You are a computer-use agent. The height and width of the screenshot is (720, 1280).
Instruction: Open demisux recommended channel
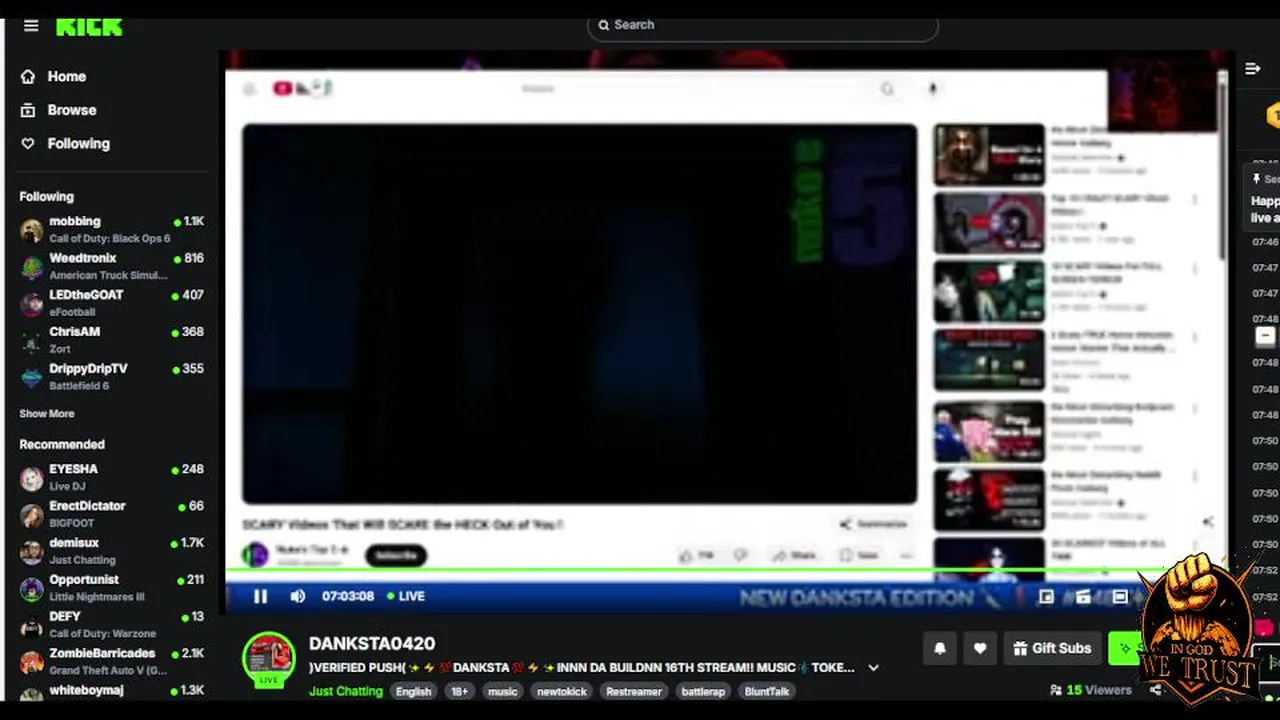tap(112, 552)
